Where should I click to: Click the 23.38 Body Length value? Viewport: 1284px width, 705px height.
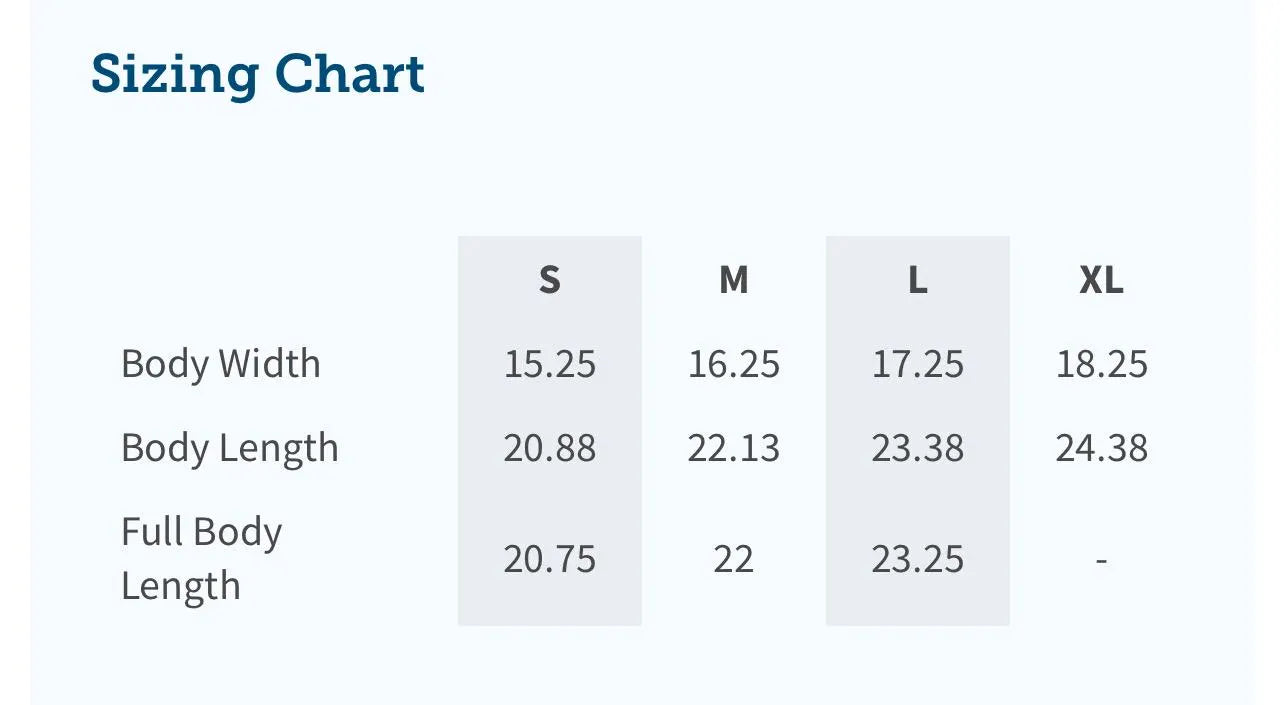pyautogui.click(x=917, y=447)
